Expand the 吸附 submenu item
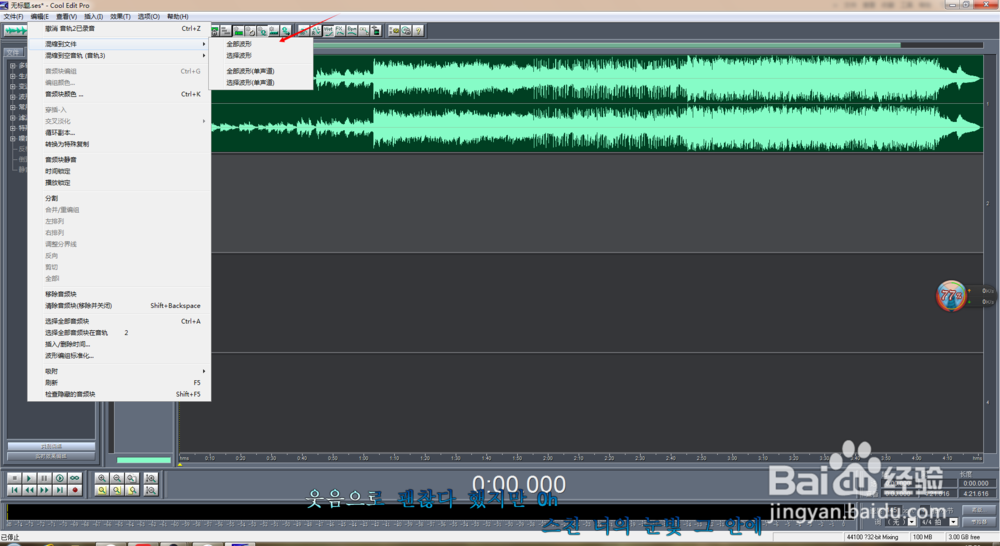Viewport: 1000px width, 546px height. click(x=119, y=371)
